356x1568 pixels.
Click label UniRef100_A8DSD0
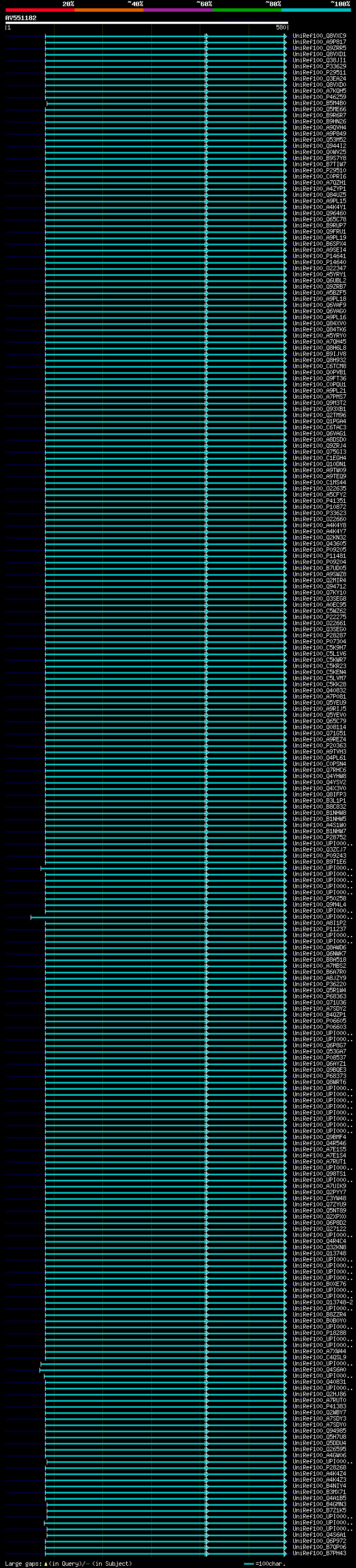319,439
